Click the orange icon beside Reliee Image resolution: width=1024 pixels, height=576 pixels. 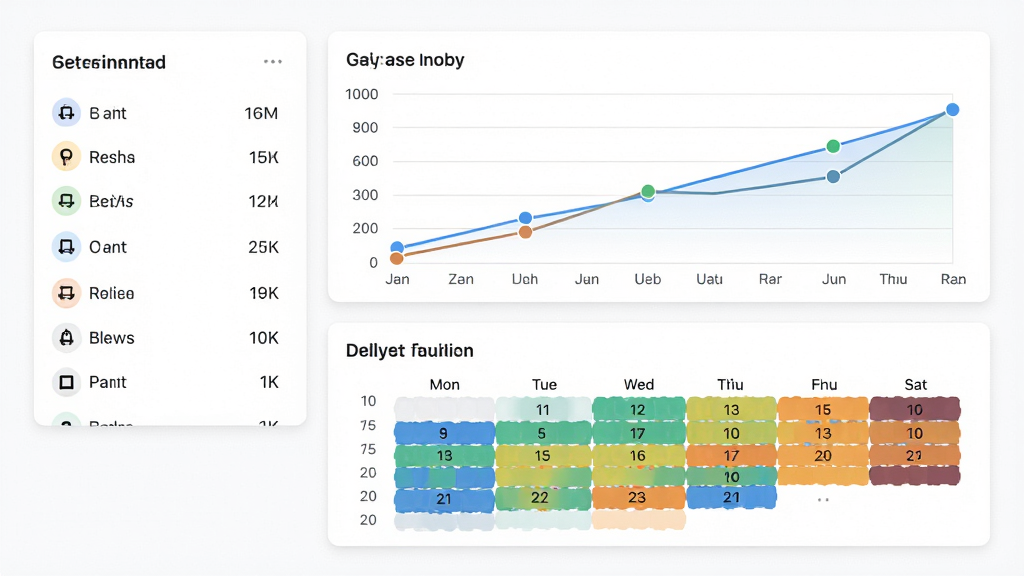coord(66,293)
